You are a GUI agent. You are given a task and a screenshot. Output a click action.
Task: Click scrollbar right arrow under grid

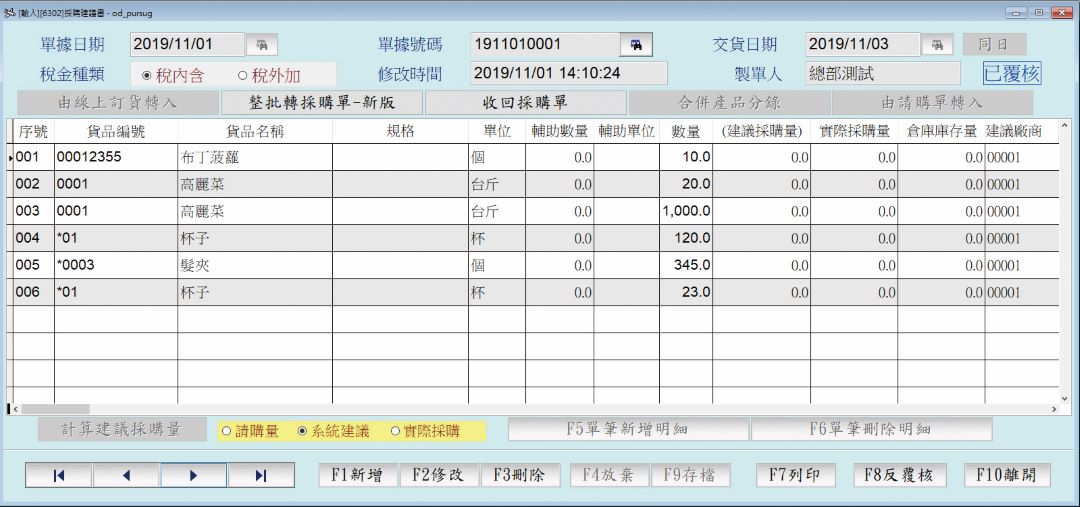[1054, 409]
